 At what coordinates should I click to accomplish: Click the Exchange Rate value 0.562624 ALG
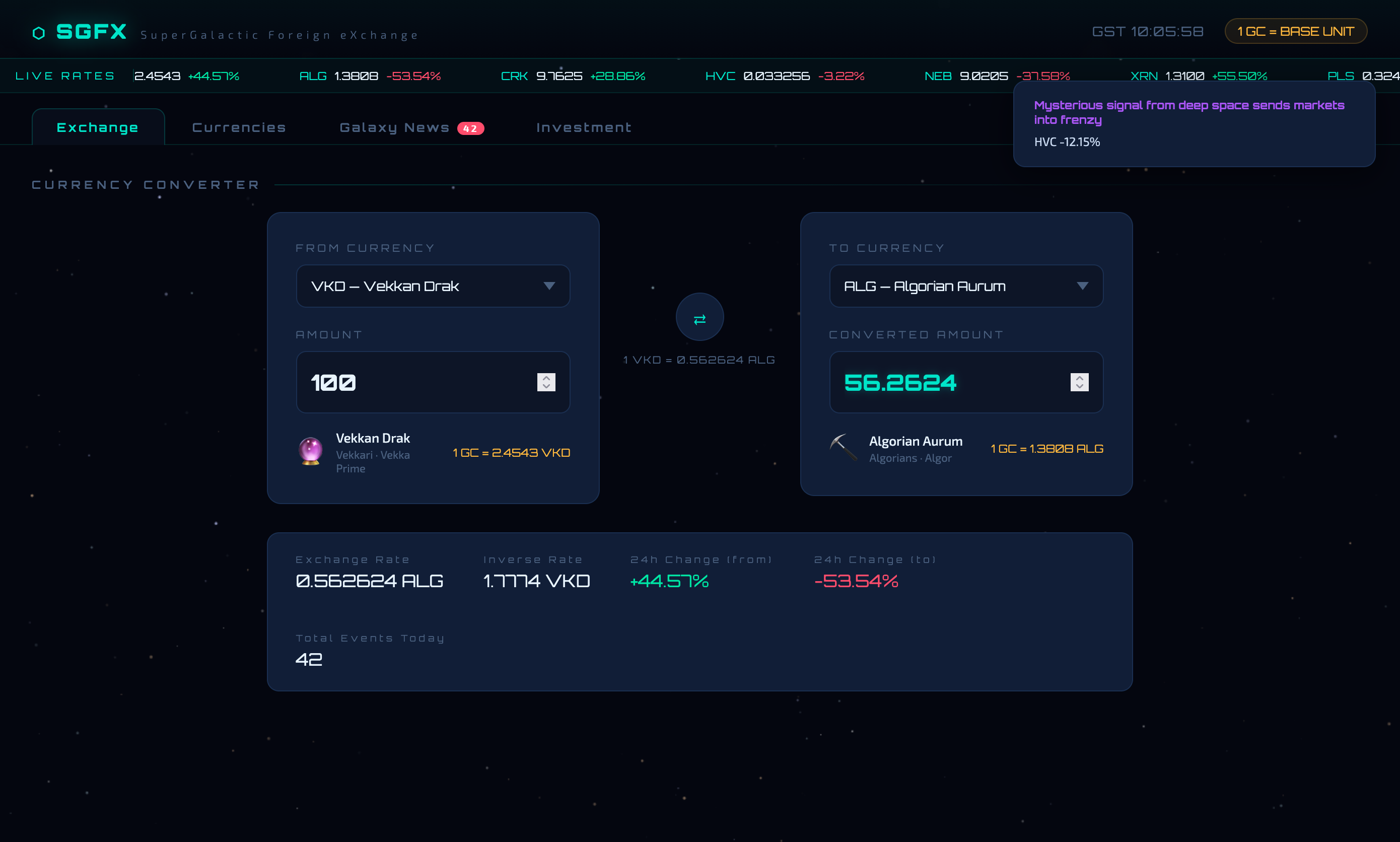point(369,581)
